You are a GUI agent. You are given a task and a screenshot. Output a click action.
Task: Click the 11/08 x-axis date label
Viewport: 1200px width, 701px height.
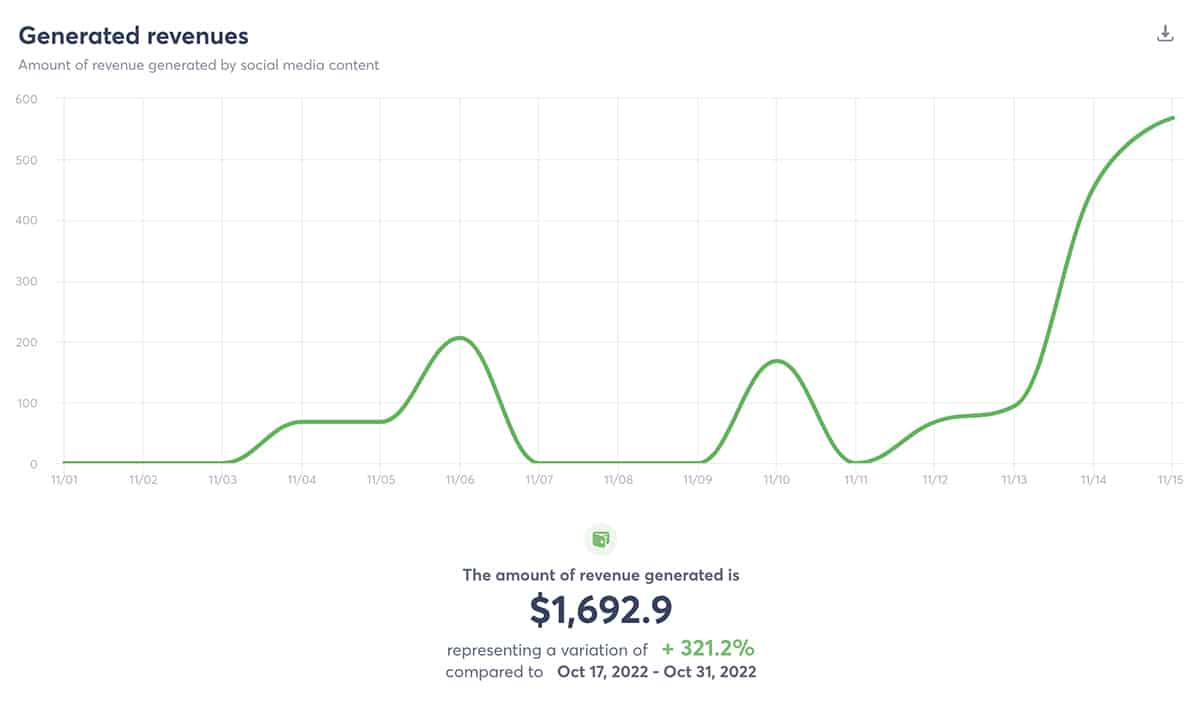(x=618, y=480)
